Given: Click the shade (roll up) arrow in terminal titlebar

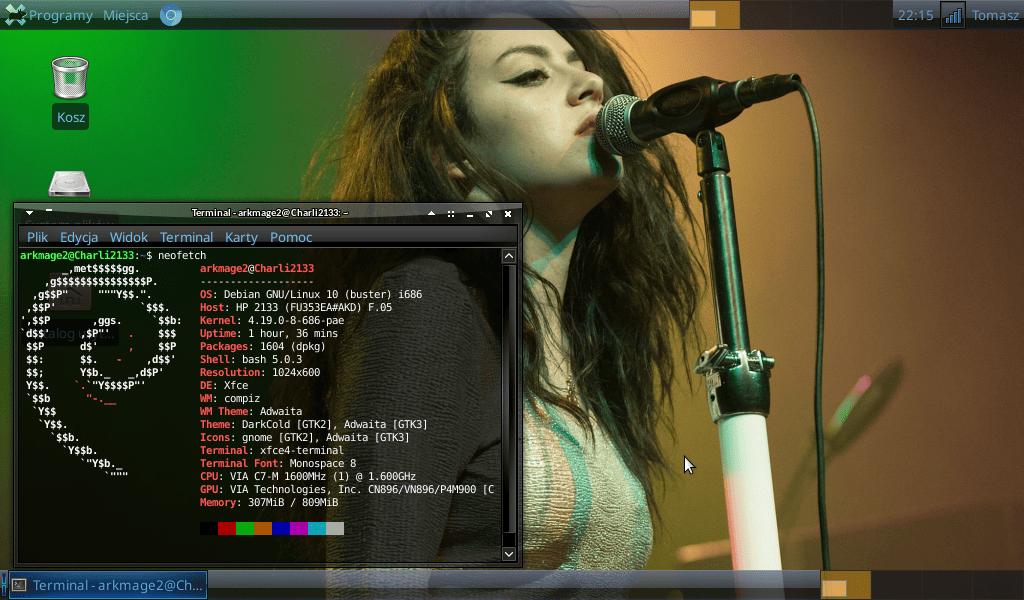Looking at the screenshot, I should 431,213.
